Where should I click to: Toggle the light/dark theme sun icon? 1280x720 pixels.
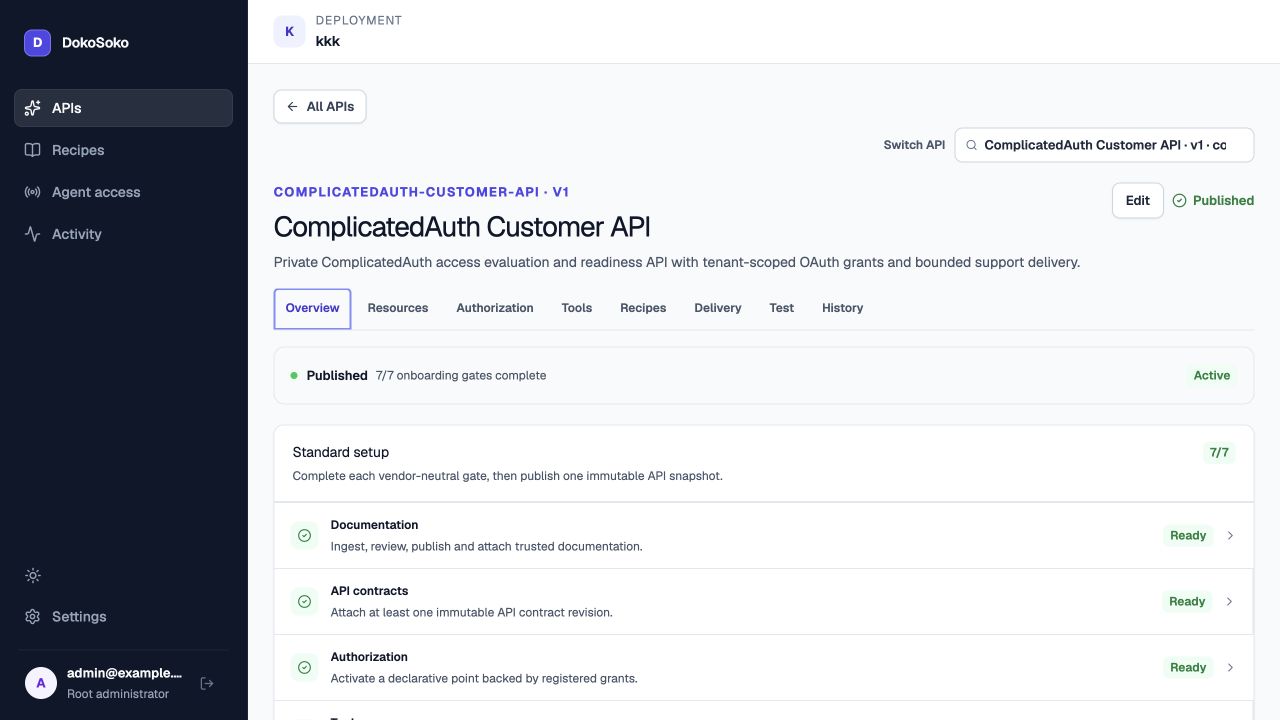click(x=33, y=575)
